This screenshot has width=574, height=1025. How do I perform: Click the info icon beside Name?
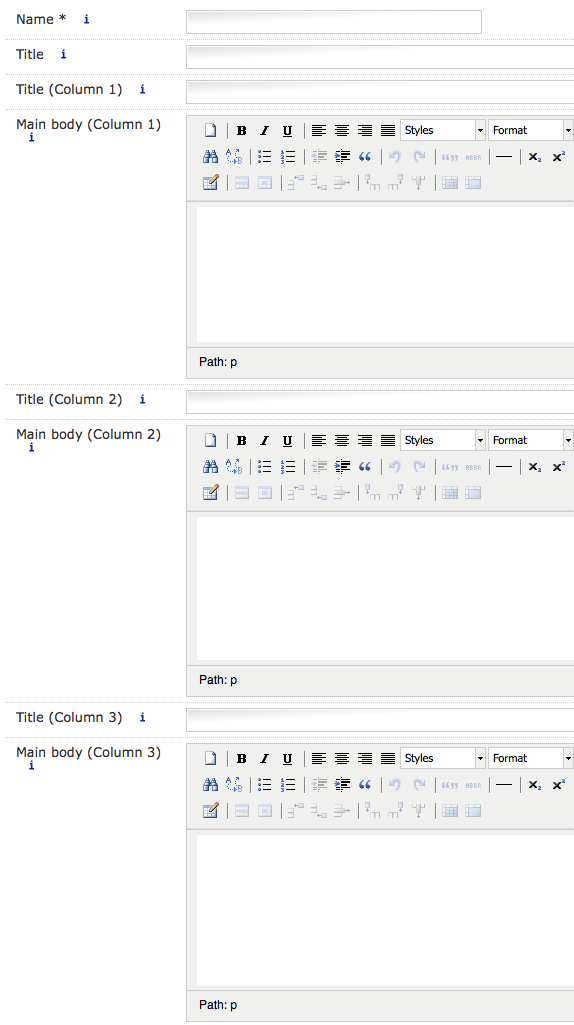(86, 20)
